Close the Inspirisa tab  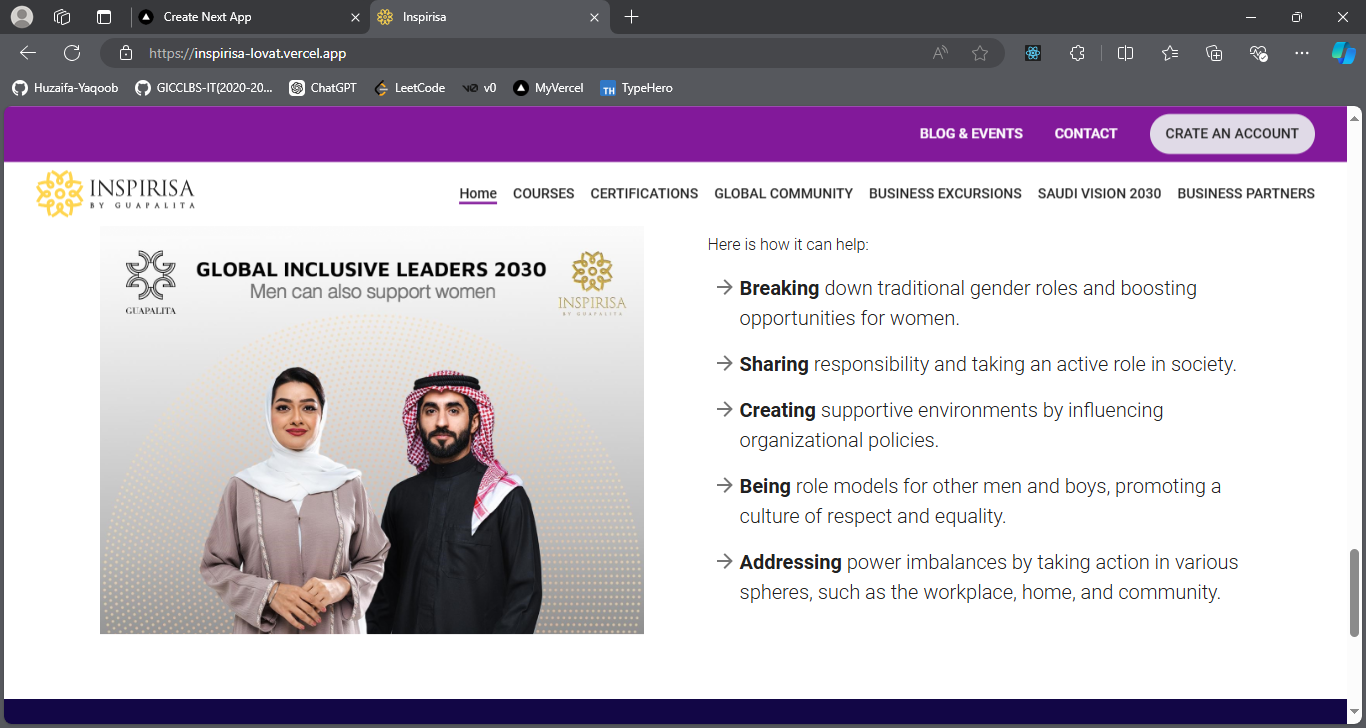click(x=594, y=17)
